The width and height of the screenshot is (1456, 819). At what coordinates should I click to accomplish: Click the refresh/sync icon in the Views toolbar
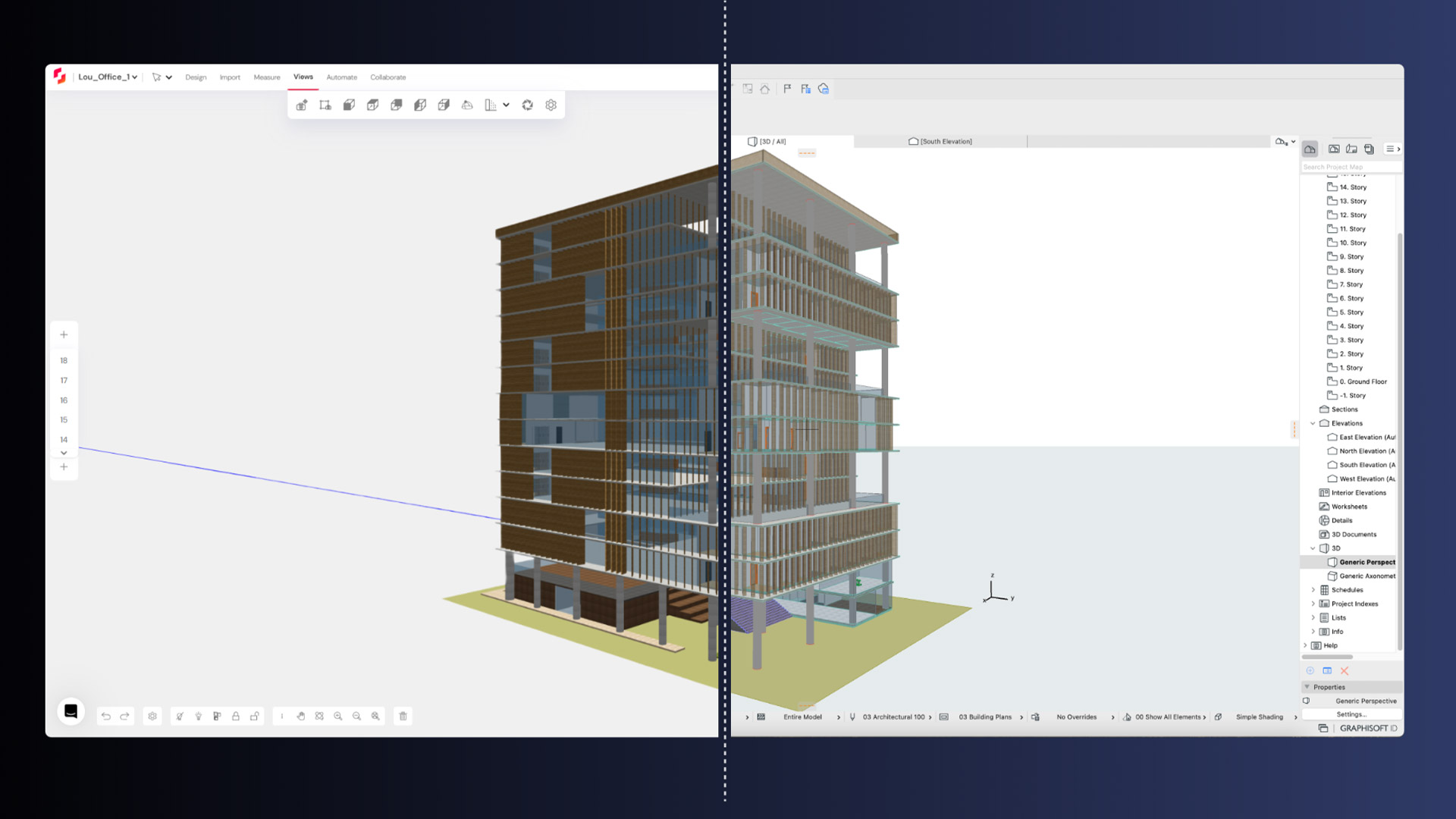(528, 105)
